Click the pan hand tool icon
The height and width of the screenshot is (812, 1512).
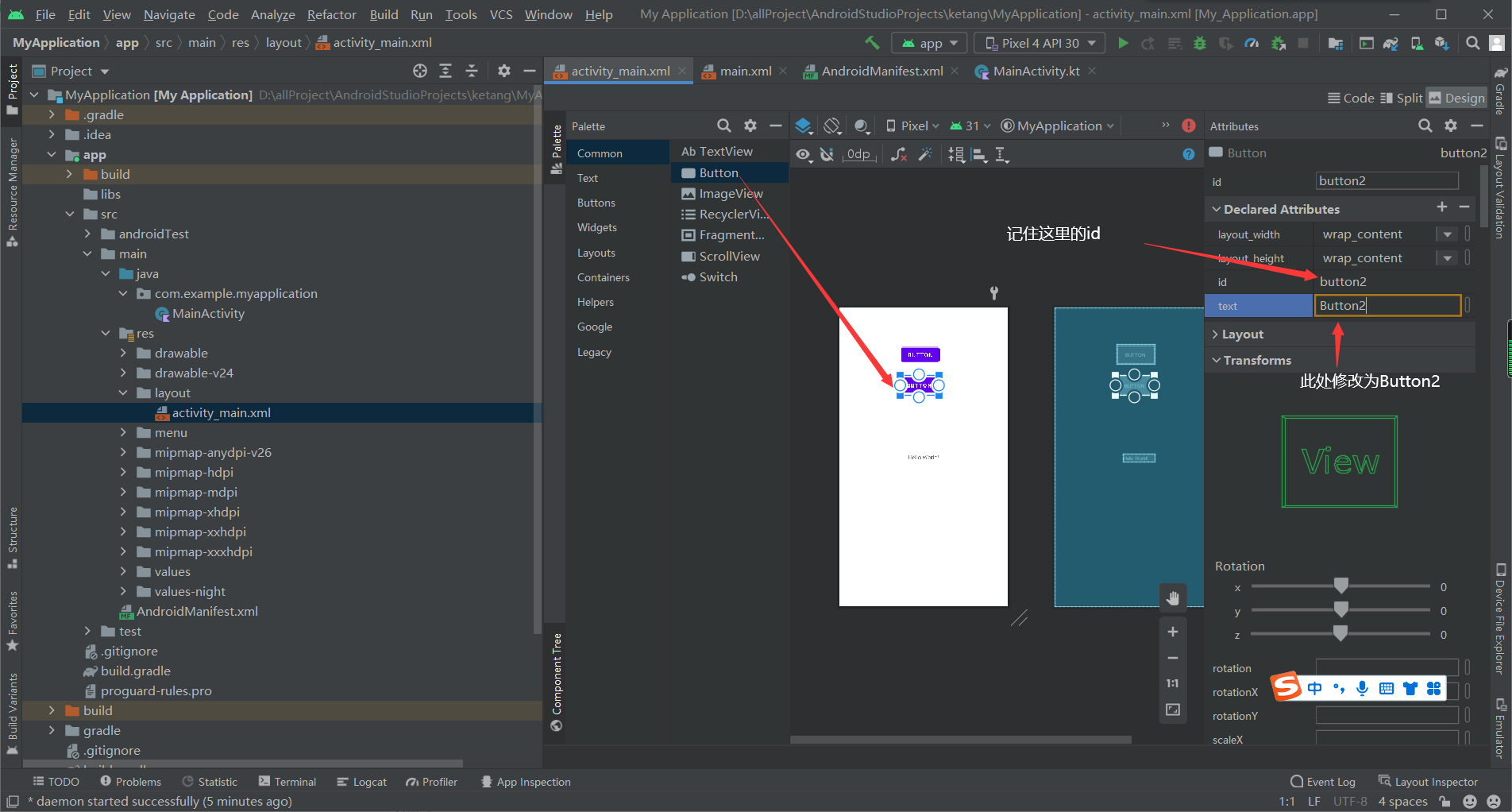[1173, 598]
